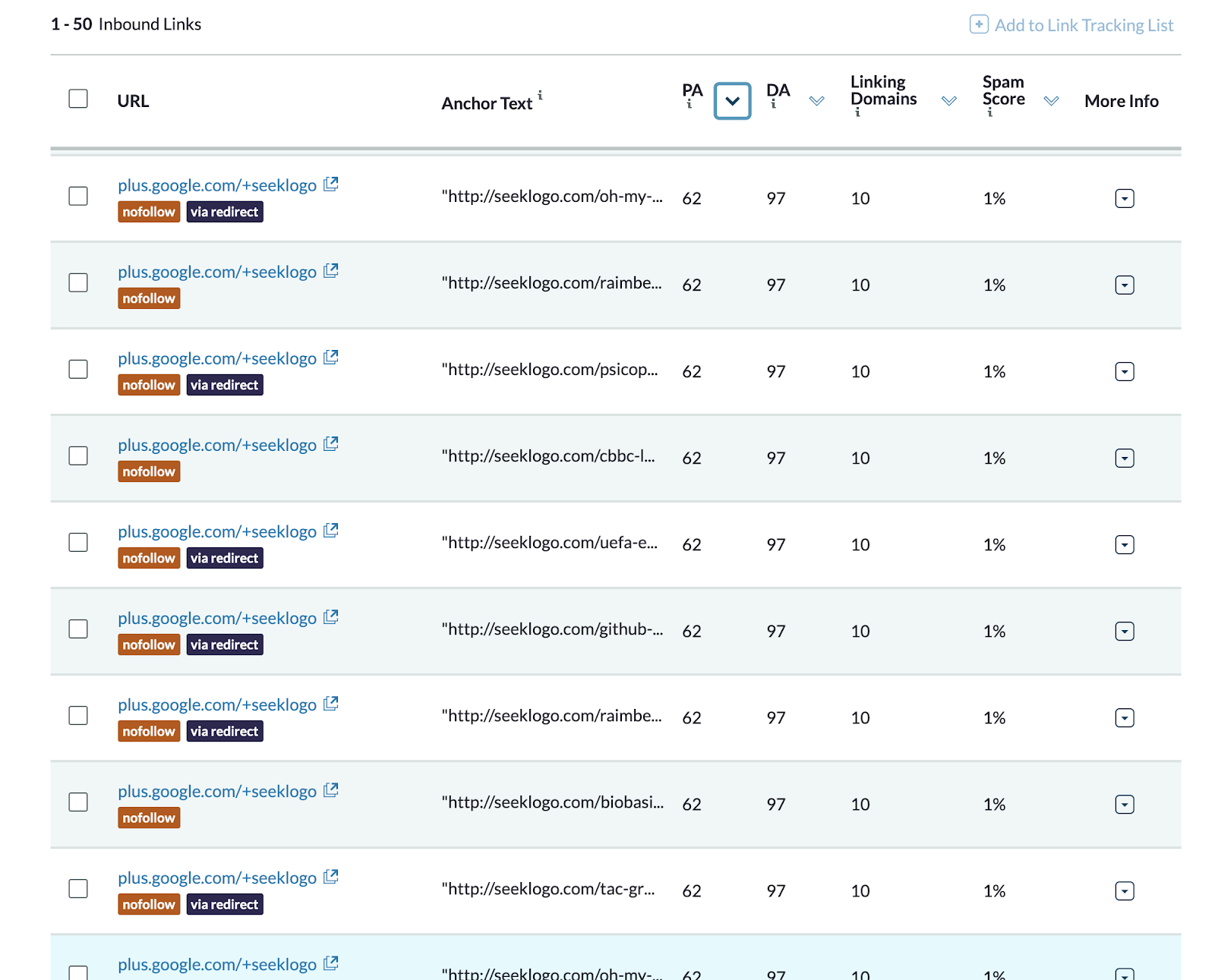Select checkbox for the uefa-e row
1215x980 pixels.
tap(78, 542)
